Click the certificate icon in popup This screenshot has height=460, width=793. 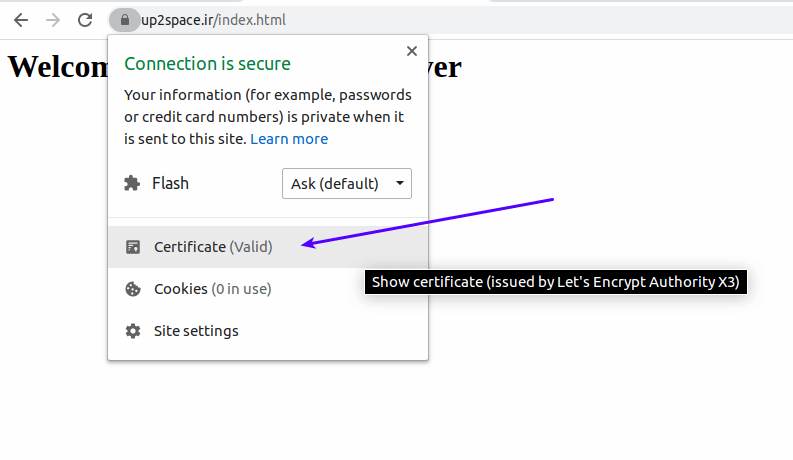pos(133,247)
